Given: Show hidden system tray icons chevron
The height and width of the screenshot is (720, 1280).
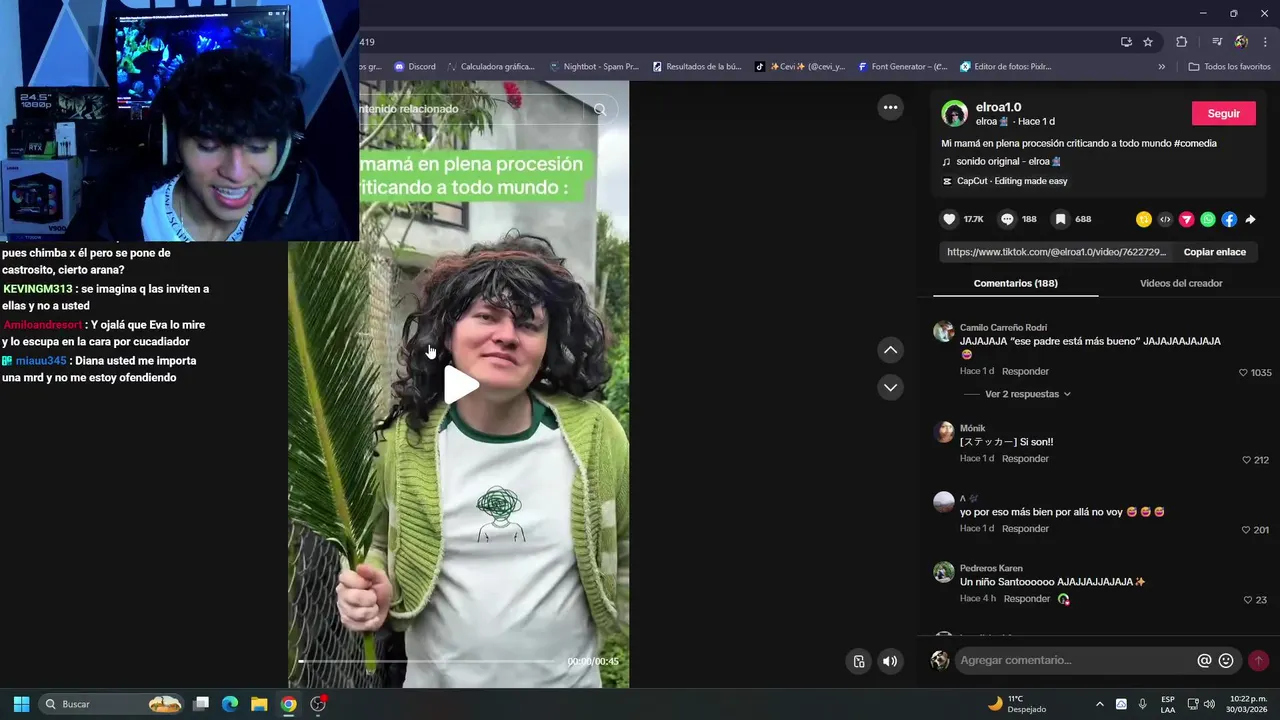Looking at the screenshot, I should coord(1100,704).
